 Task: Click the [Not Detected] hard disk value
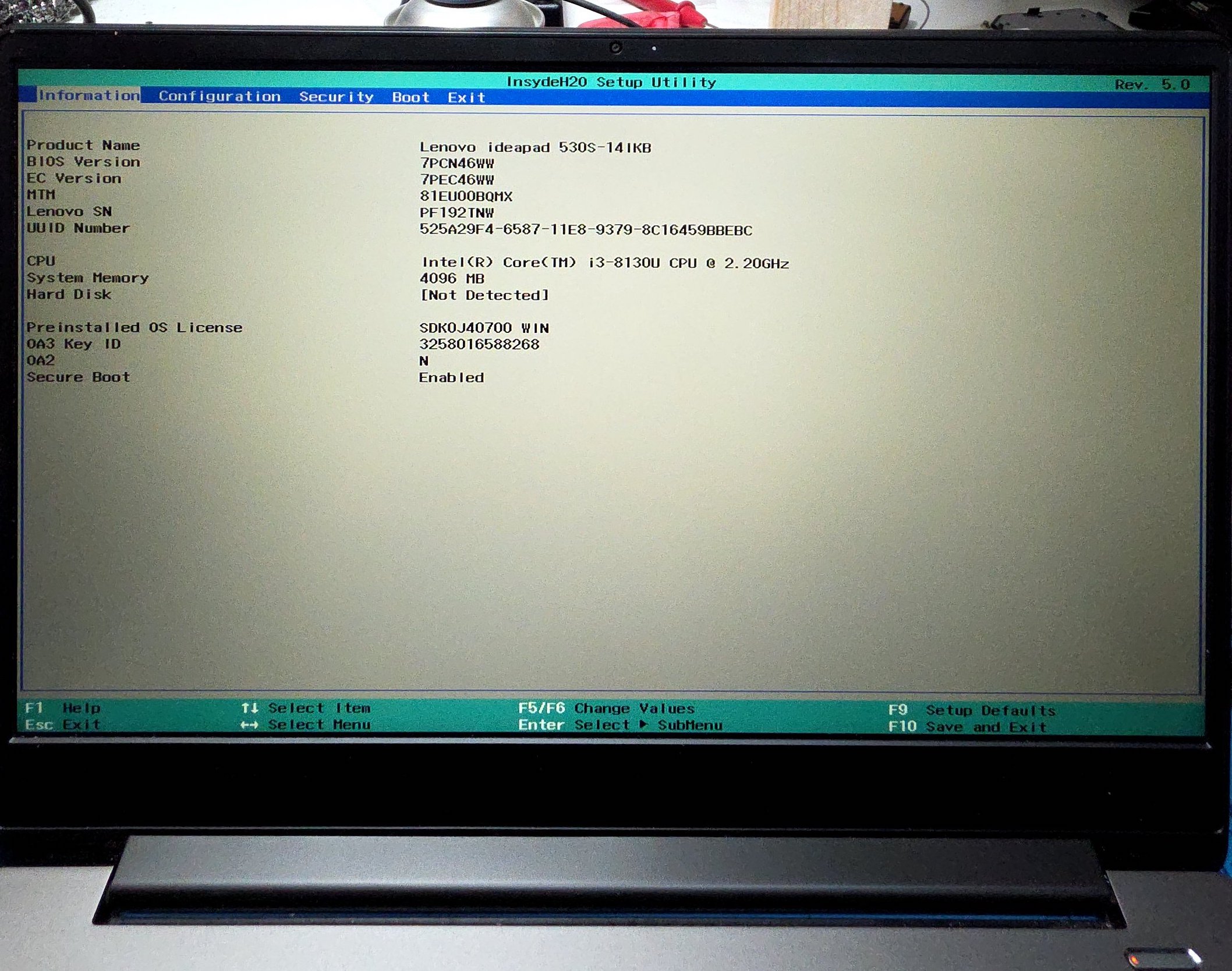coord(484,296)
